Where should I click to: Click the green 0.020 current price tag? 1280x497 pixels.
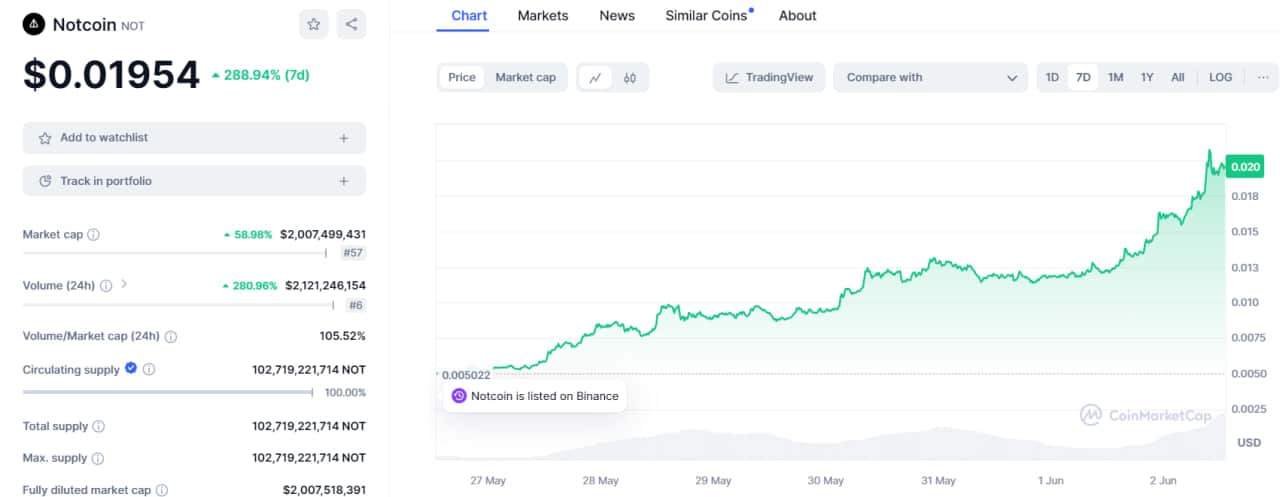pos(1244,167)
